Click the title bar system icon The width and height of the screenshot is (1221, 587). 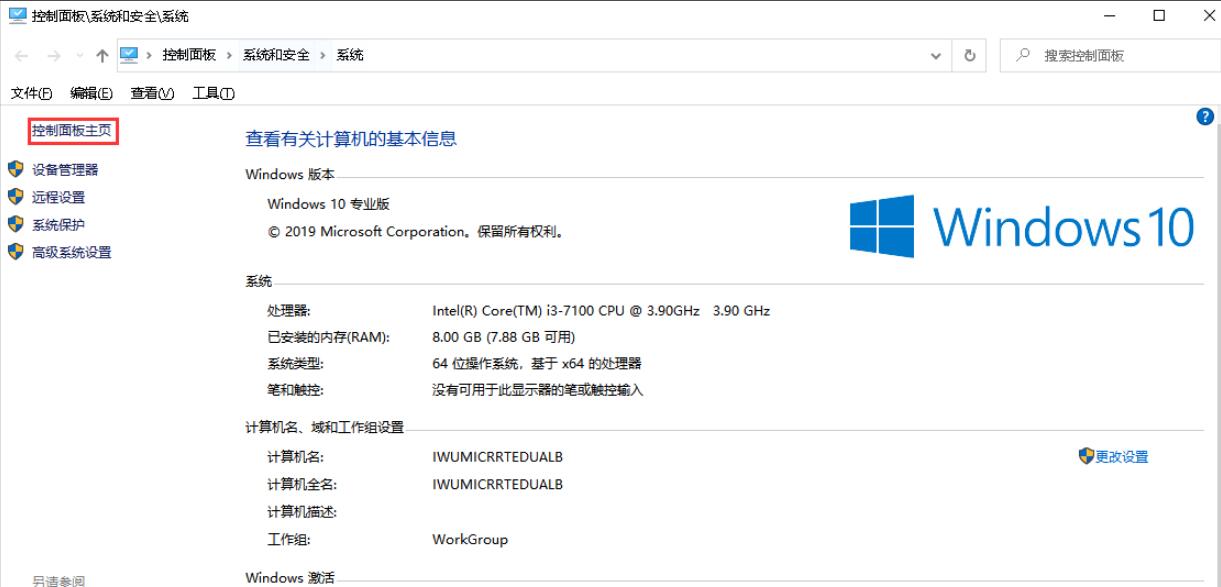tap(17, 15)
